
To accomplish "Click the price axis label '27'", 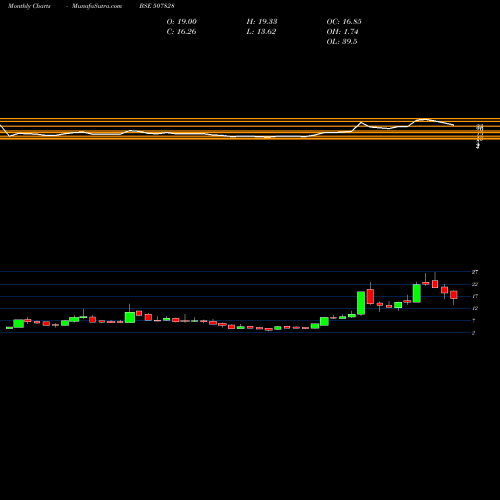I will (475, 272).
